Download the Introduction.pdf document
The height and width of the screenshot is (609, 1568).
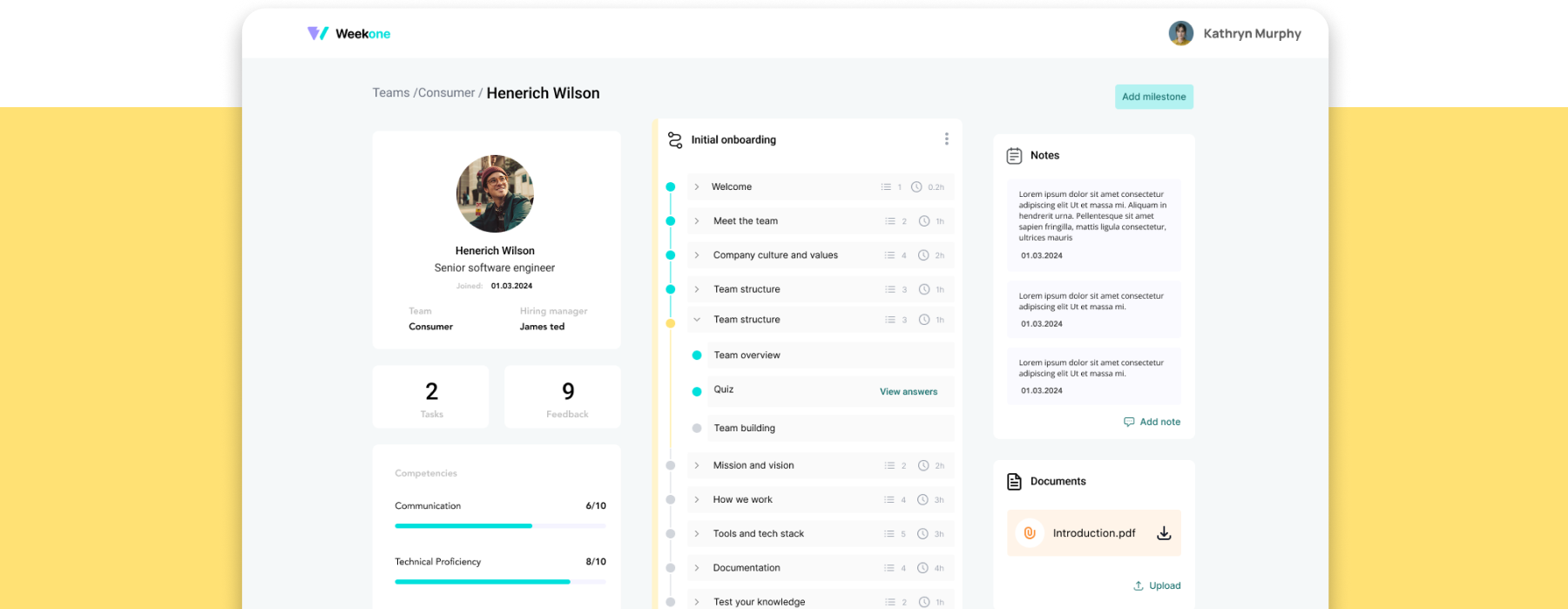pos(1163,533)
